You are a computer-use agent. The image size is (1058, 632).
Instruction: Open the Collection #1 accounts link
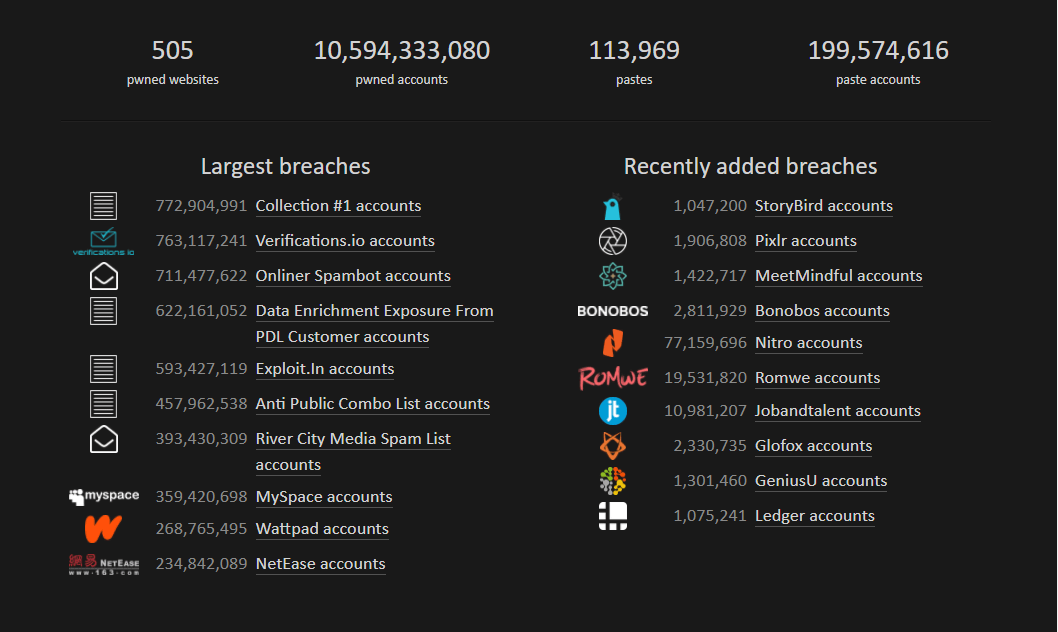(338, 206)
